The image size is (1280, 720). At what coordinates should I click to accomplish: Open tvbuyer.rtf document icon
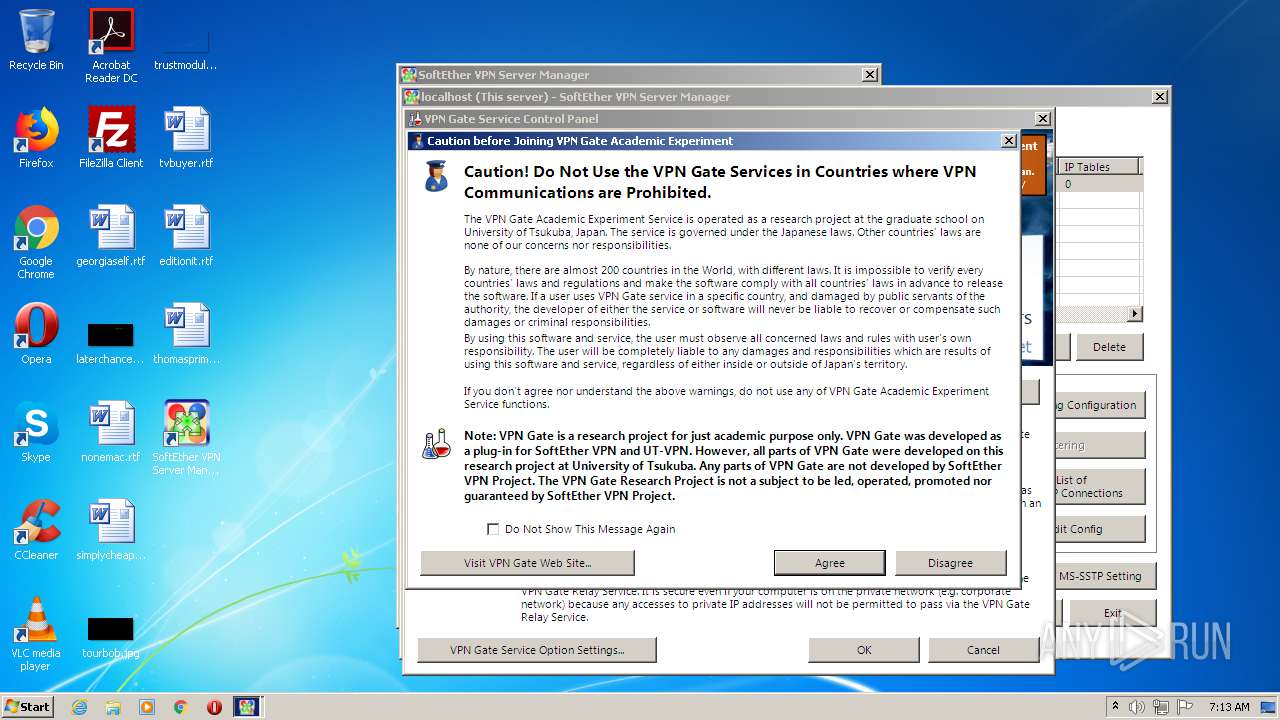pos(186,138)
